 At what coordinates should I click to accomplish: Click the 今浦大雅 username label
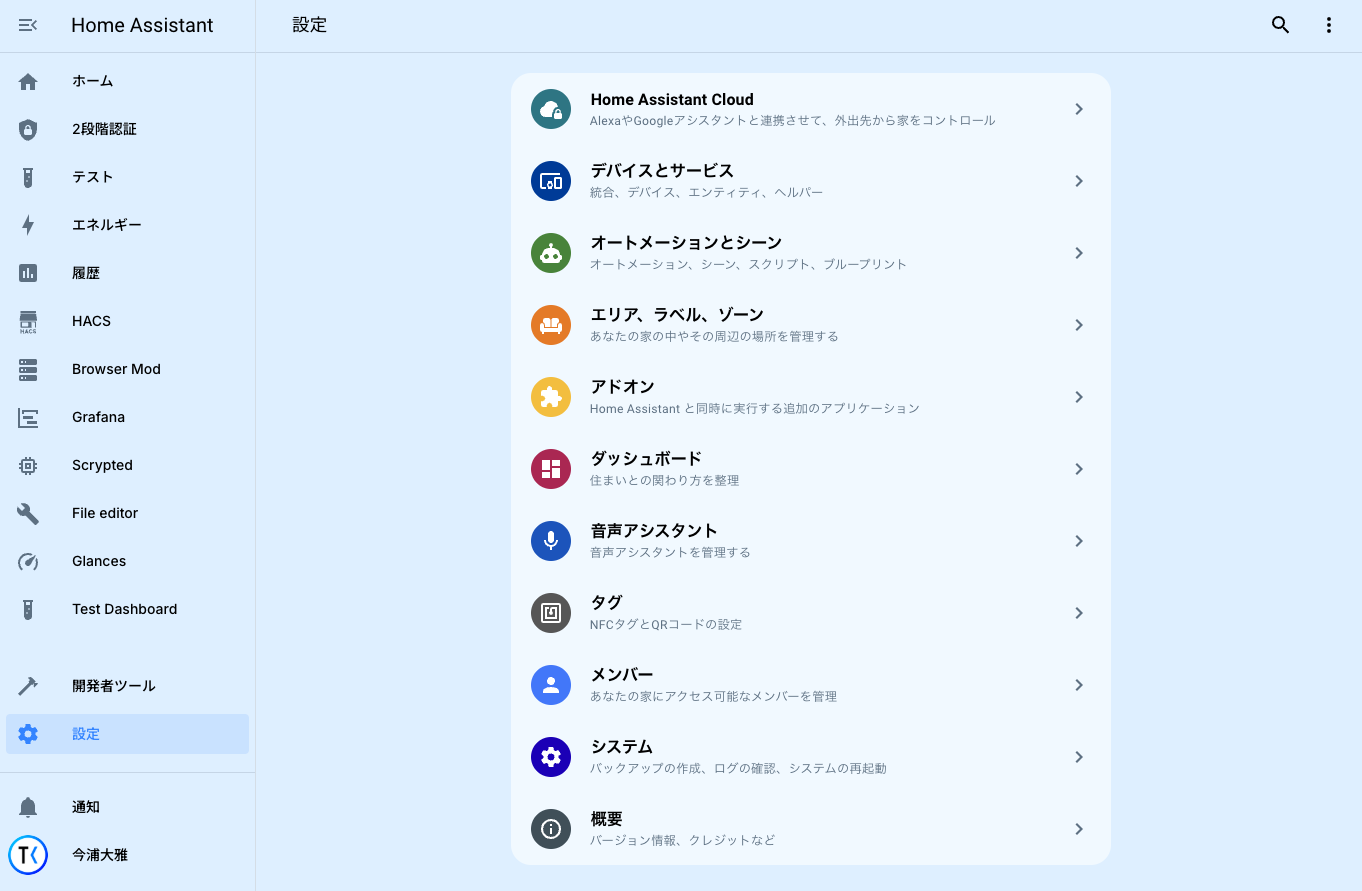100,855
